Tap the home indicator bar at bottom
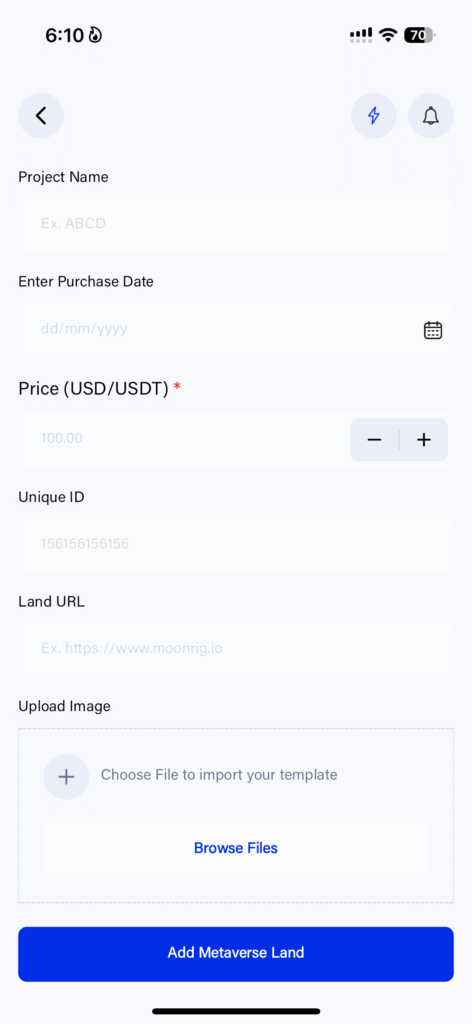The width and height of the screenshot is (472, 1024). 236,1011
